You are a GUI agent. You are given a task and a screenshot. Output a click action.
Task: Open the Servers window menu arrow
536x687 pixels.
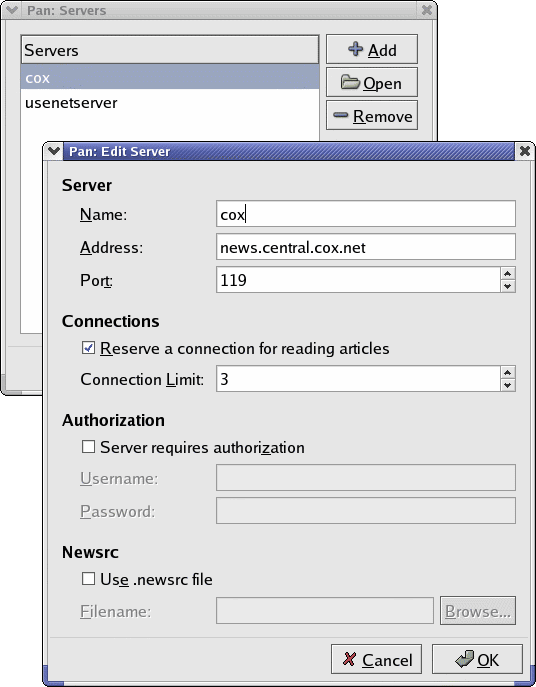(12, 10)
